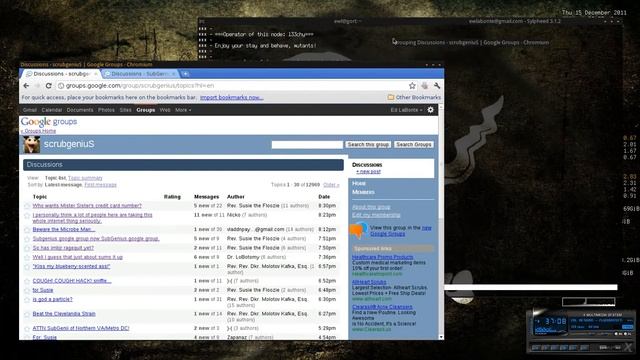640x360 pixels.
Task: Open Gmail from the Google bar
Action: click(30, 110)
